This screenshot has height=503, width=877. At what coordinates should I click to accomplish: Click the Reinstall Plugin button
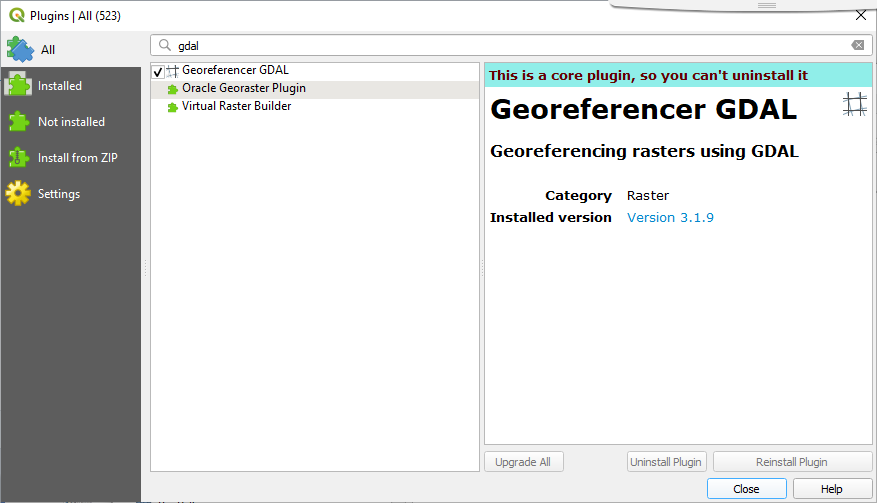tap(792, 462)
